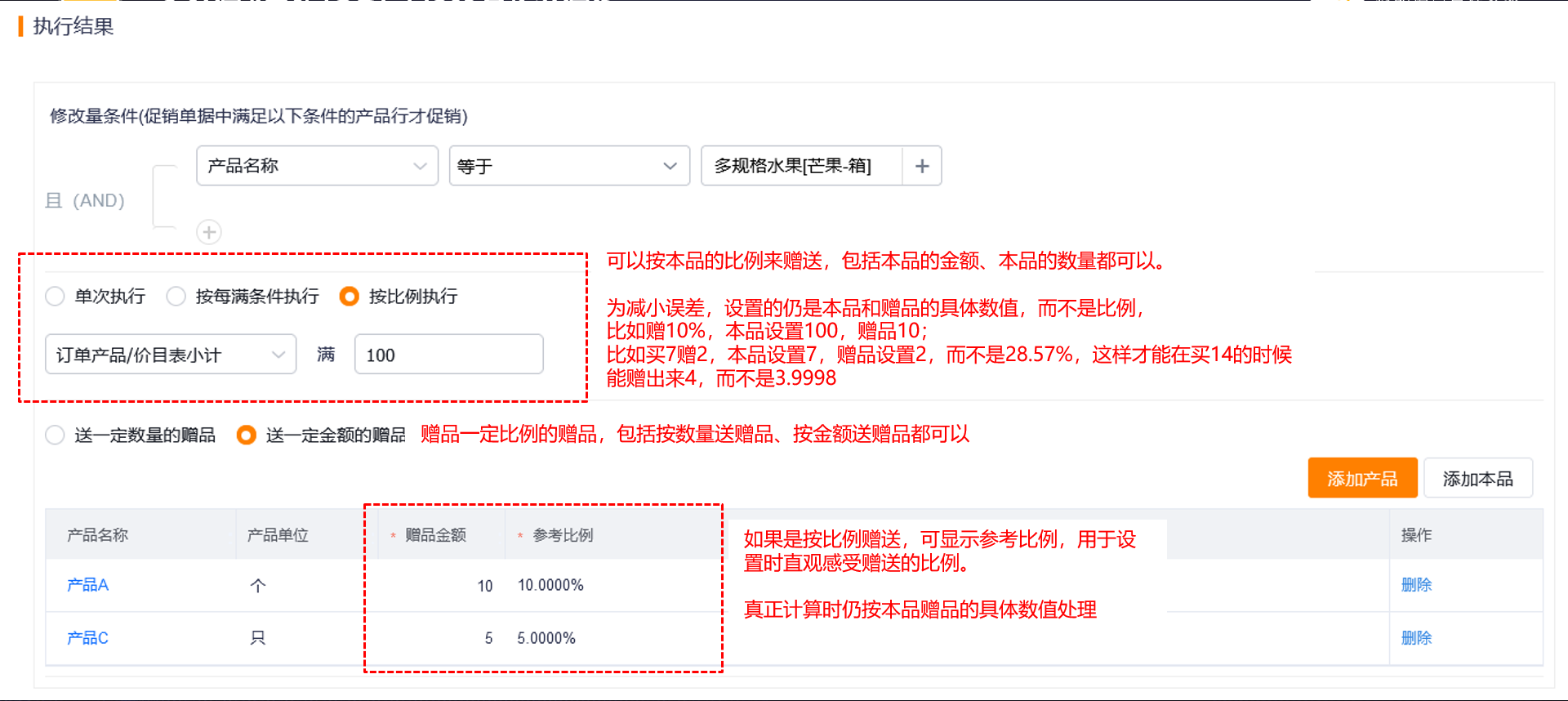The width and height of the screenshot is (1568, 701).
Task: Click 赠品金额 value 5 for 产品C
Action: pyautogui.click(x=488, y=638)
